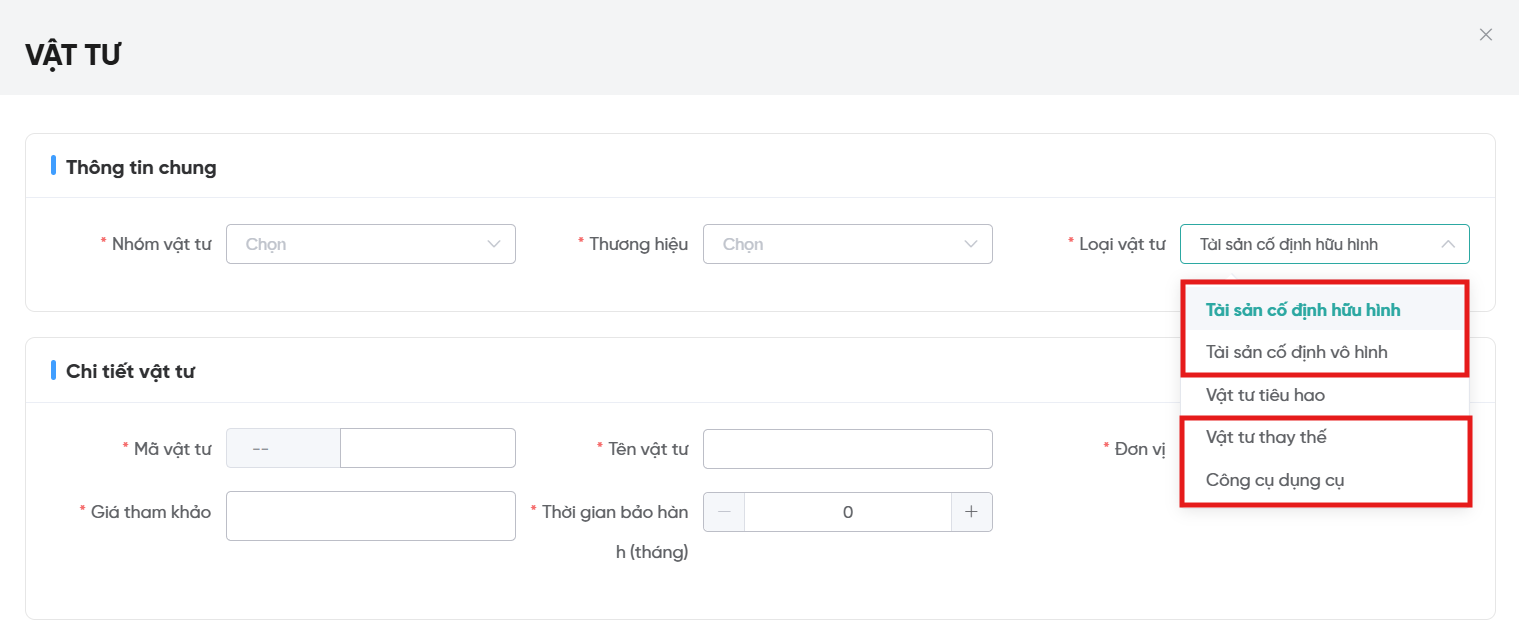Increase warranty months with plus button

pos(971,512)
